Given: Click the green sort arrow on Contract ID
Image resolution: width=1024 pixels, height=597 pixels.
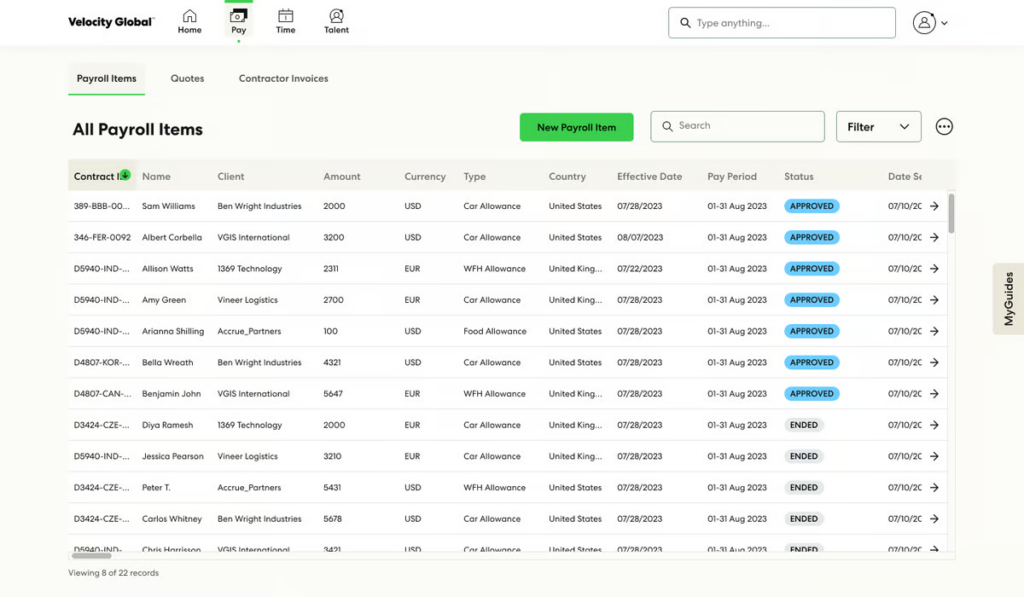Looking at the screenshot, I should (125, 175).
